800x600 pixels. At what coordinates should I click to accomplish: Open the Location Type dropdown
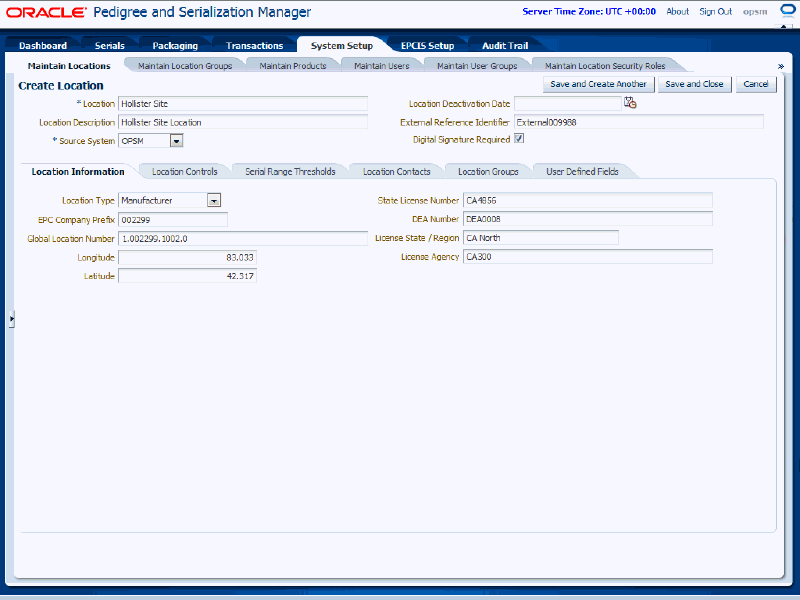point(214,201)
